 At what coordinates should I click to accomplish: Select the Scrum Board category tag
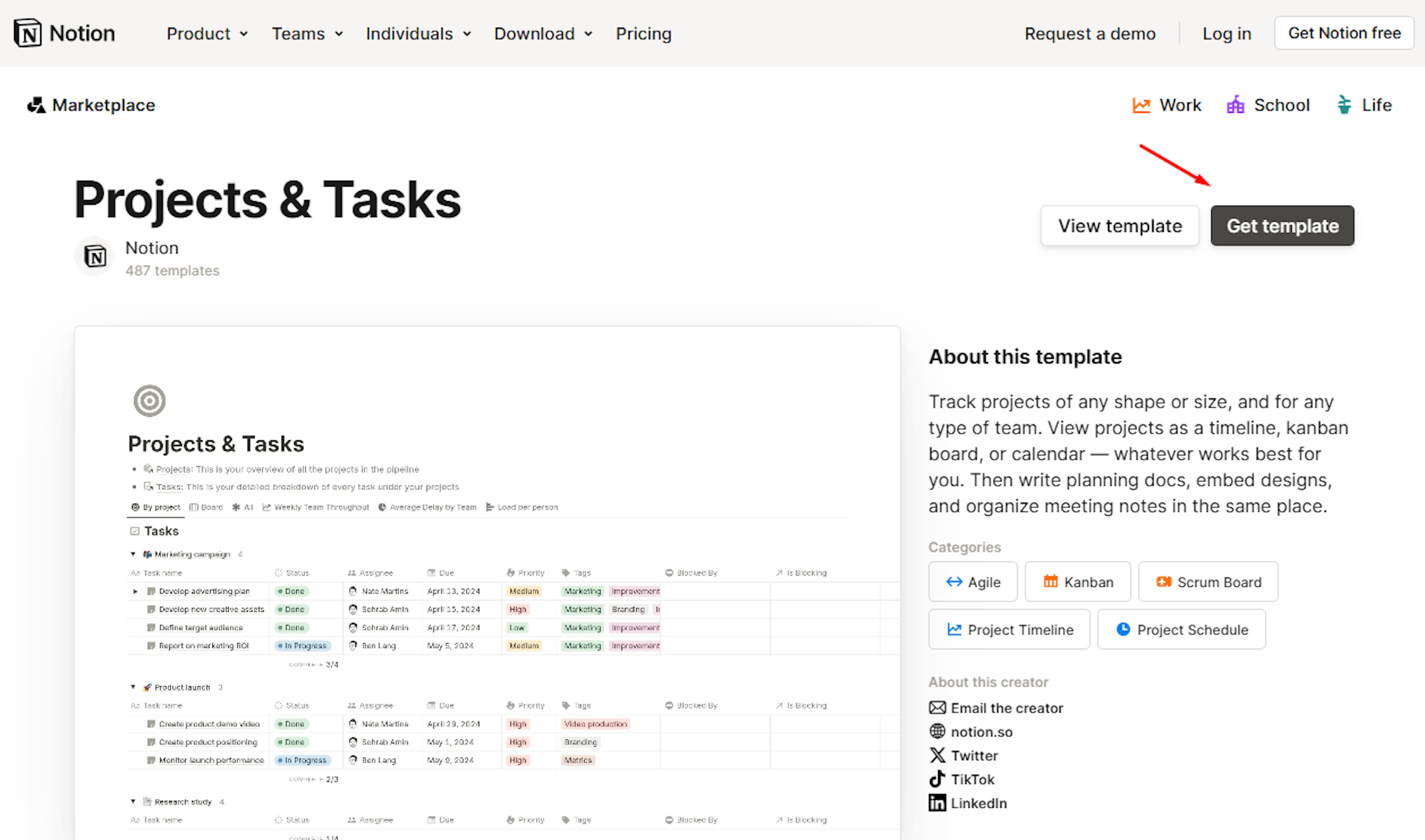click(x=1208, y=582)
